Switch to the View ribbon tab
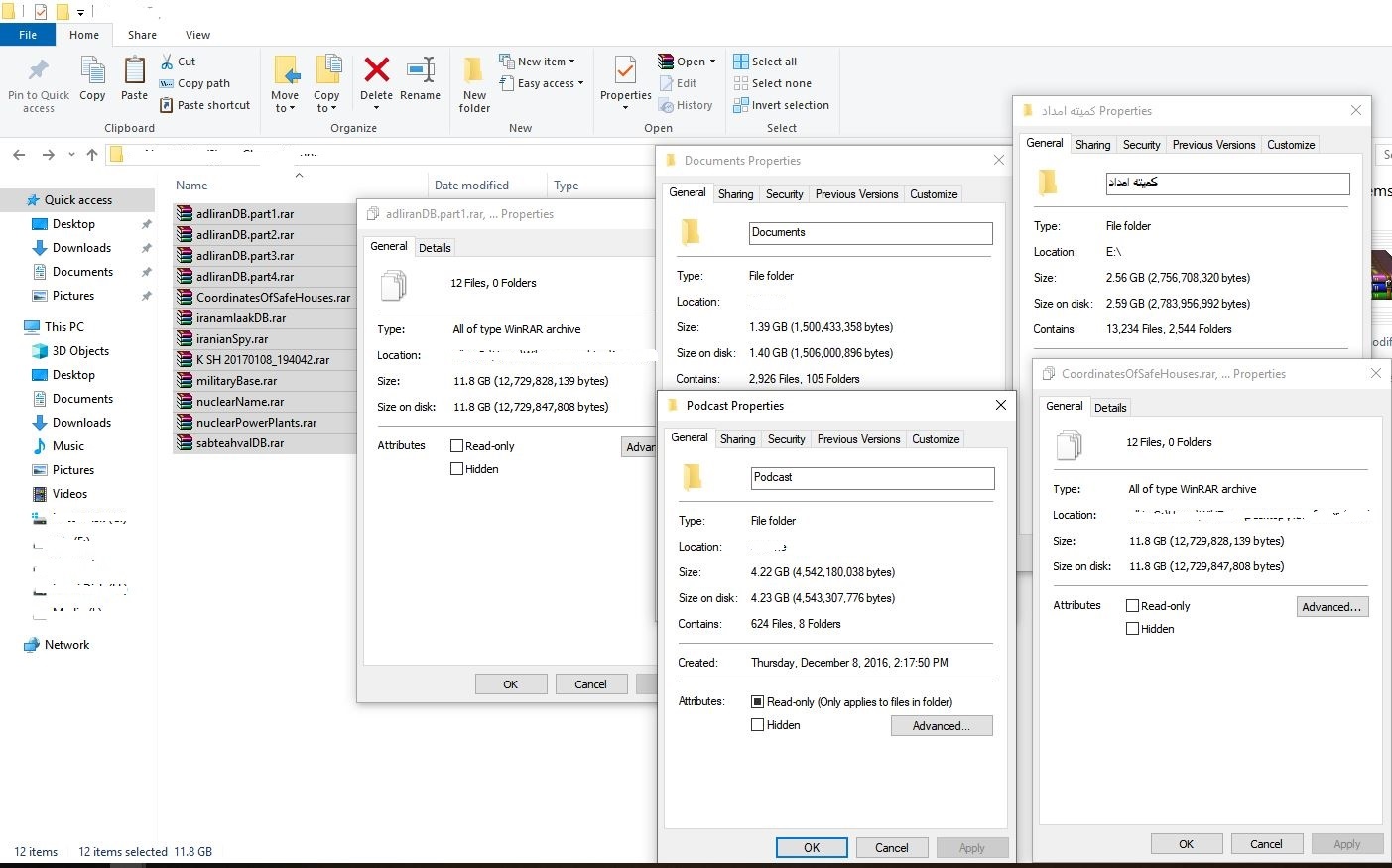Screen dimensions: 1392x868 point(197,35)
